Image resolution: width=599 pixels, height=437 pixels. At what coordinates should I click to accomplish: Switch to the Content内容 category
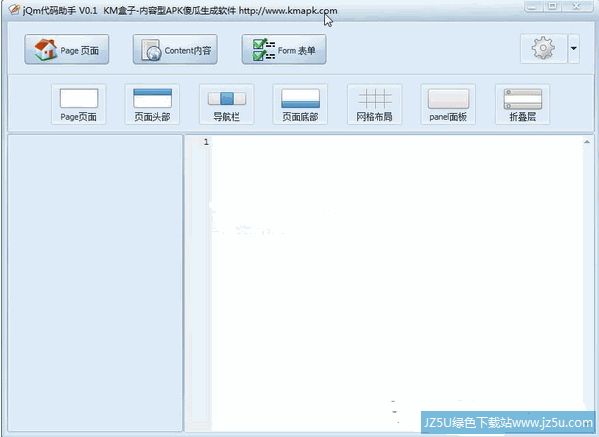pyautogui.click(x=175, y=50)
